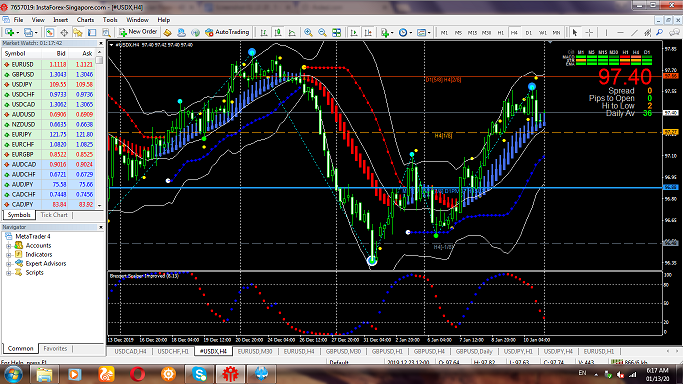Click the Market Watch scrollbar down arrow
The height and width of the screenshot is (384, 683).
(100, 205)
